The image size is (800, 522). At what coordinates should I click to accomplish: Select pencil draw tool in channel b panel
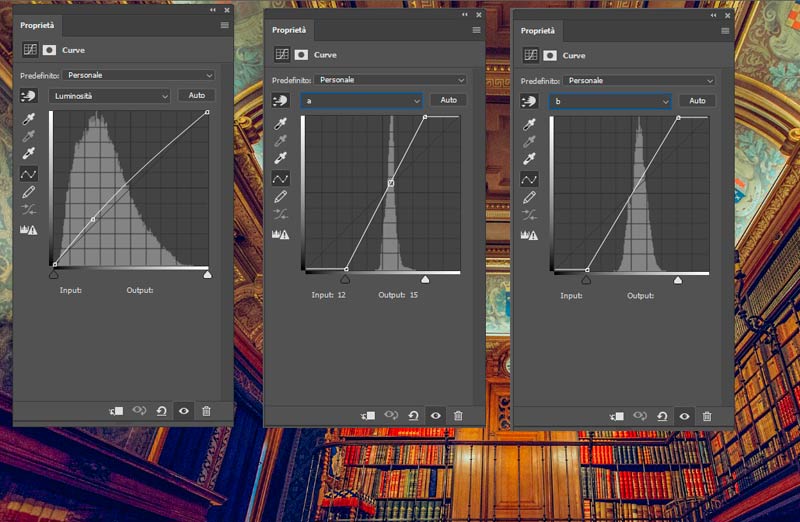click(x=529, y=197)
